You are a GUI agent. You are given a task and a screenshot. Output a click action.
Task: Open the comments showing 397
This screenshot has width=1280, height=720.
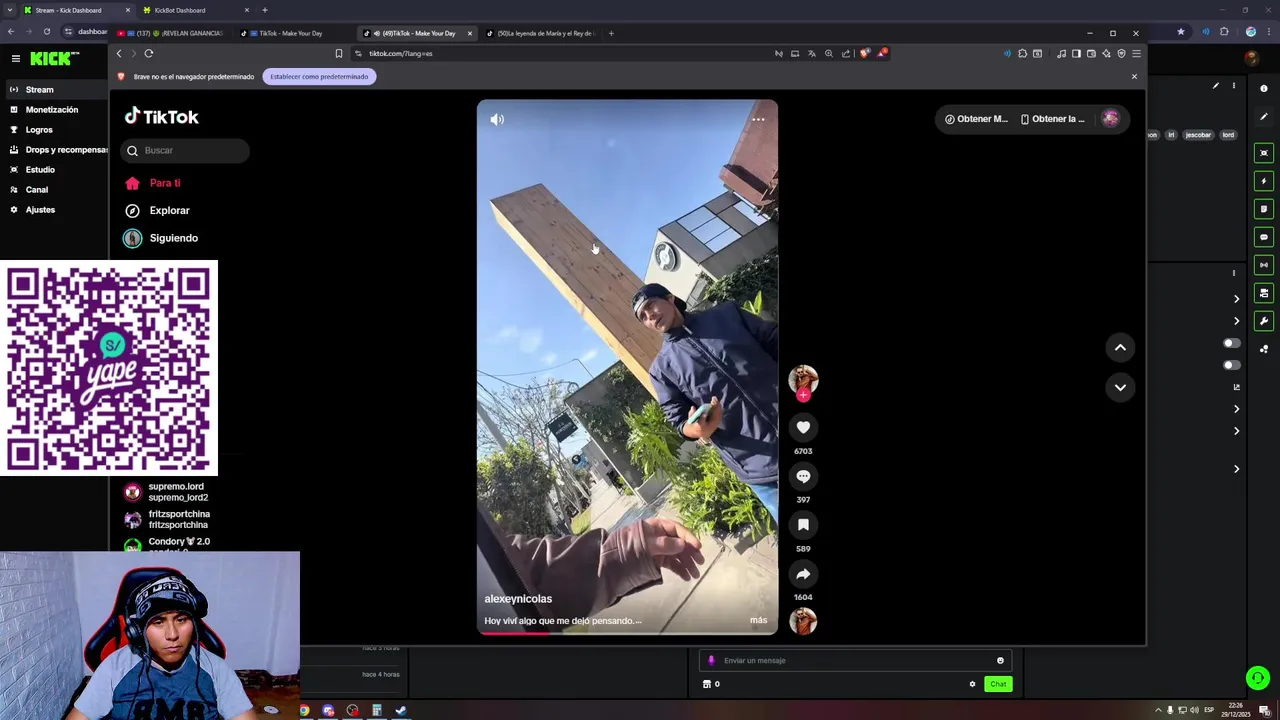803,476
